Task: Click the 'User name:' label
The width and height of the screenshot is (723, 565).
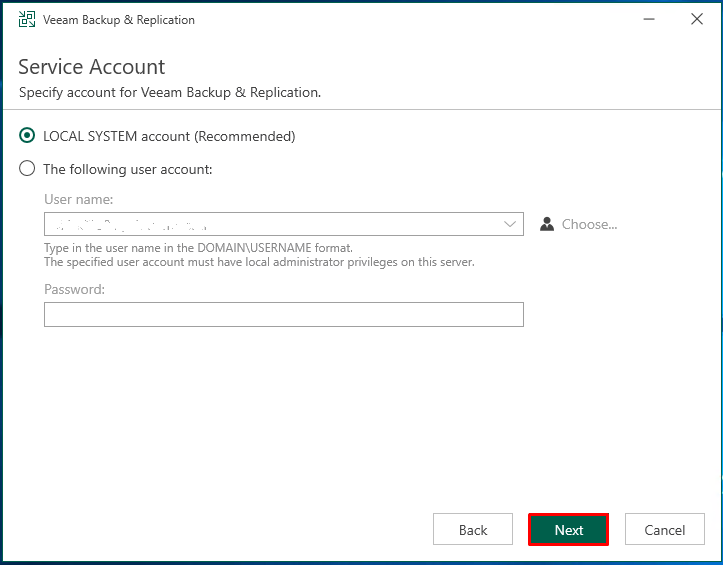Action: pos(78,199)
